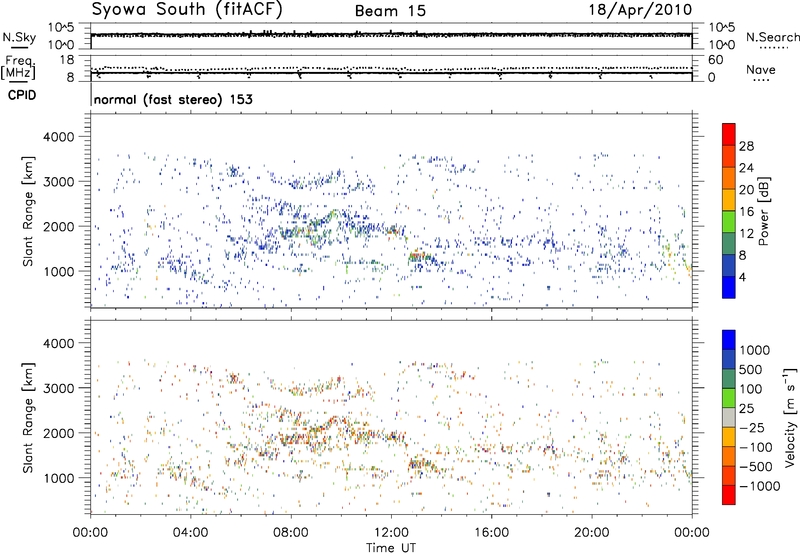Pick the teal 100–500 velocity swatch
The image size is (800, 554).
pos(729,379)
